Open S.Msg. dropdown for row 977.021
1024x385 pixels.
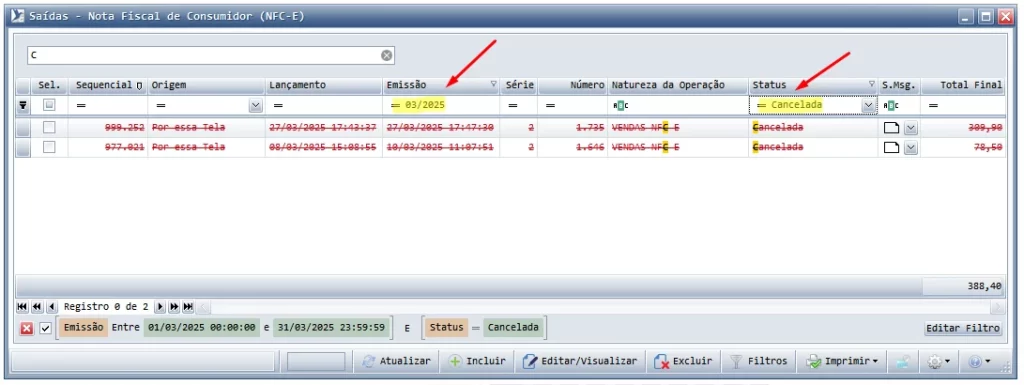point(910,148)
